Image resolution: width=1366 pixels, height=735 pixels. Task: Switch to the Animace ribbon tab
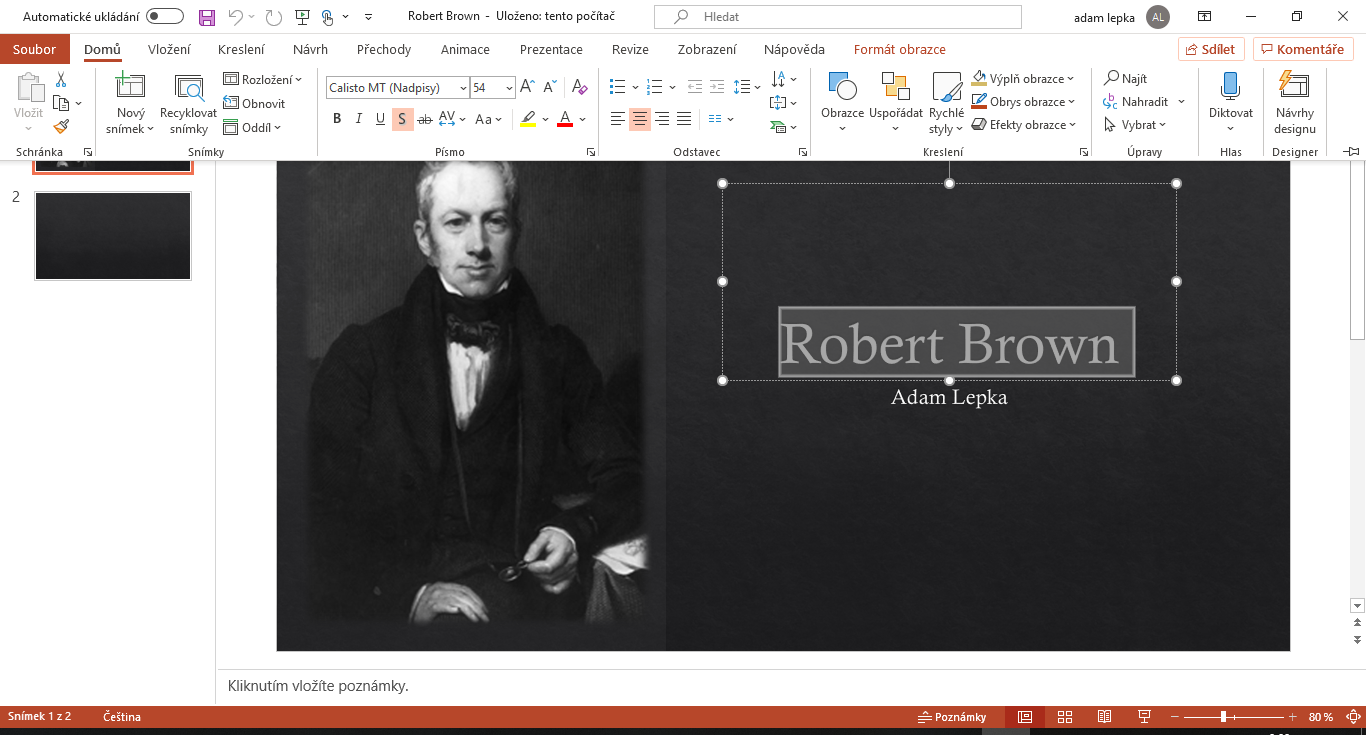465,49
